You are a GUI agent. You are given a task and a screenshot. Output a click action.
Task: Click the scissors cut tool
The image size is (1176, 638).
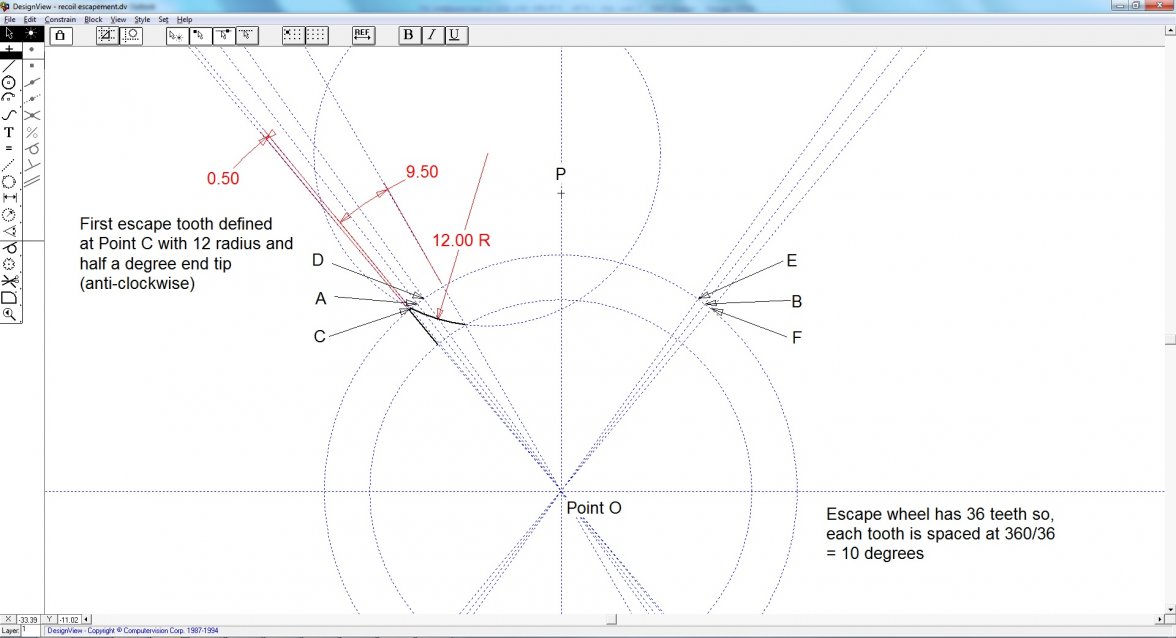coord(9,281)
